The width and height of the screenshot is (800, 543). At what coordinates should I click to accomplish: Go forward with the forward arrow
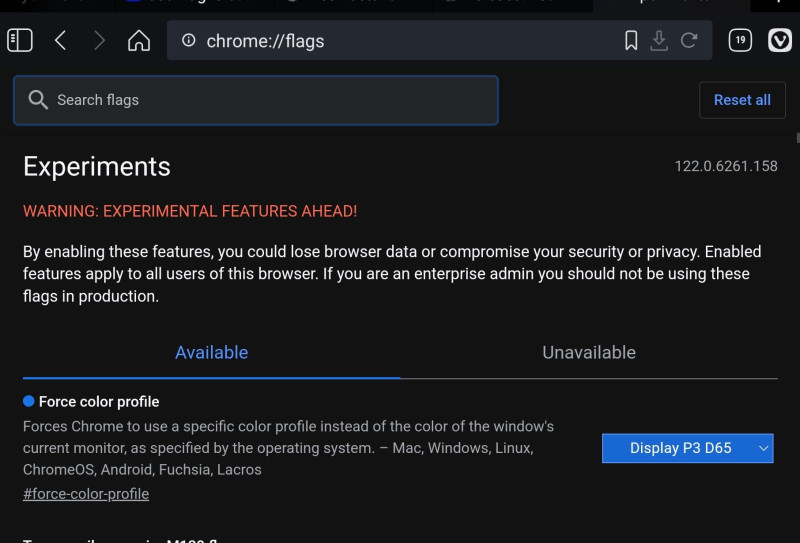tap(99, 40)
